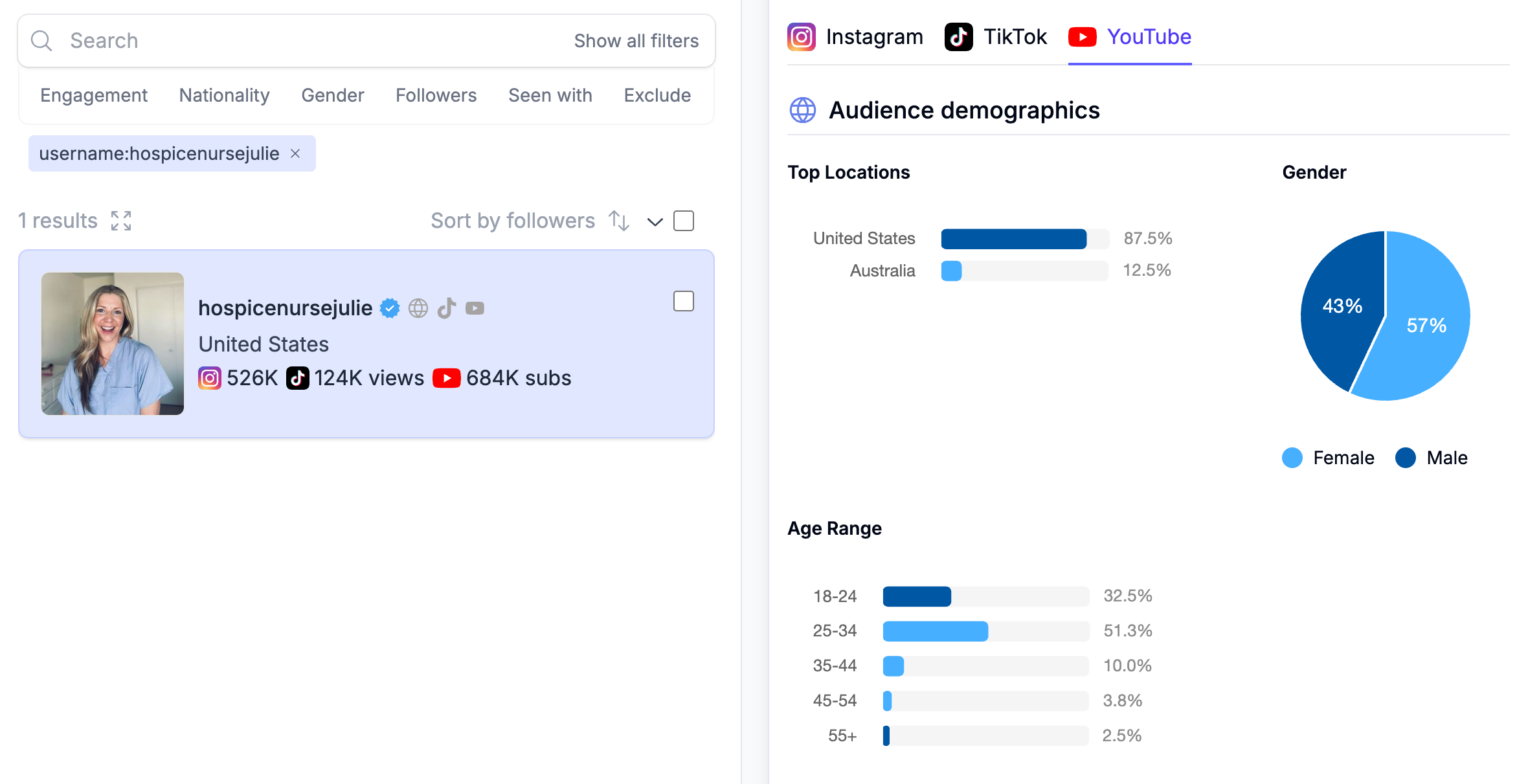Image resolution: width=1528 pixels, height=784 pixels.
Task: Toggle the sort direction arrows icon
Action: 619,221
